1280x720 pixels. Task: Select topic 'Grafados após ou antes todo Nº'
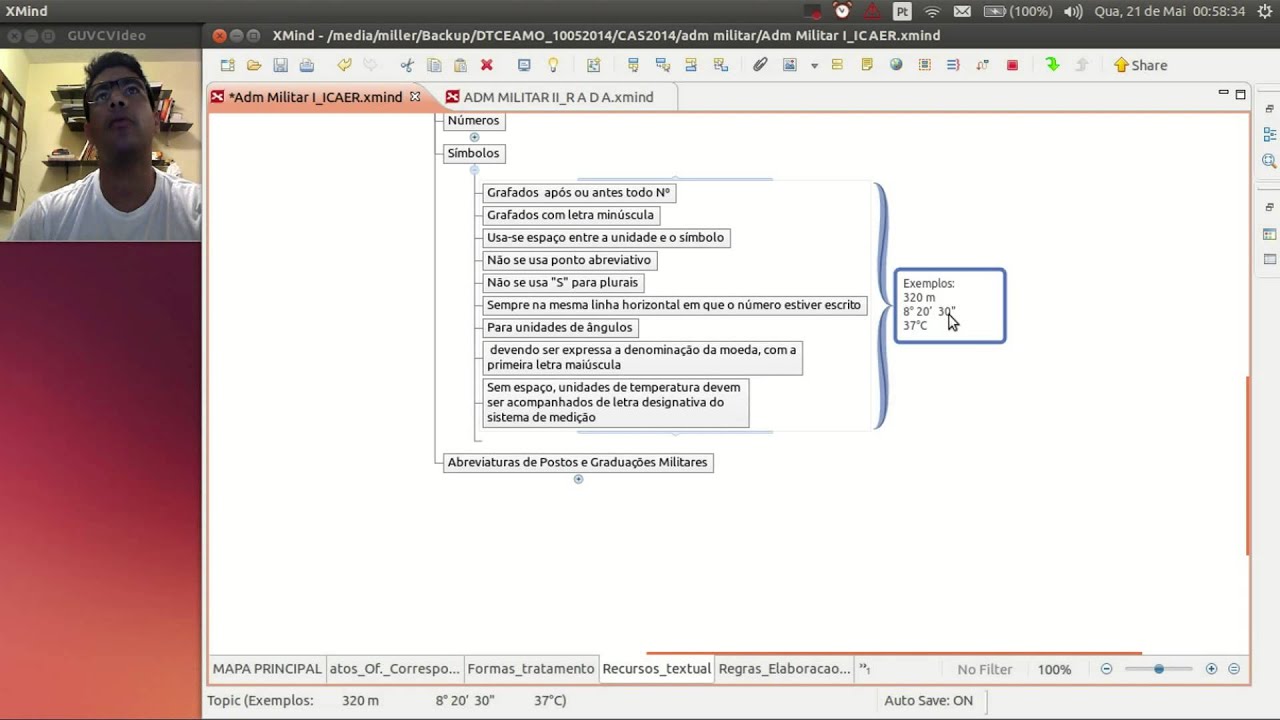(579, 192)
